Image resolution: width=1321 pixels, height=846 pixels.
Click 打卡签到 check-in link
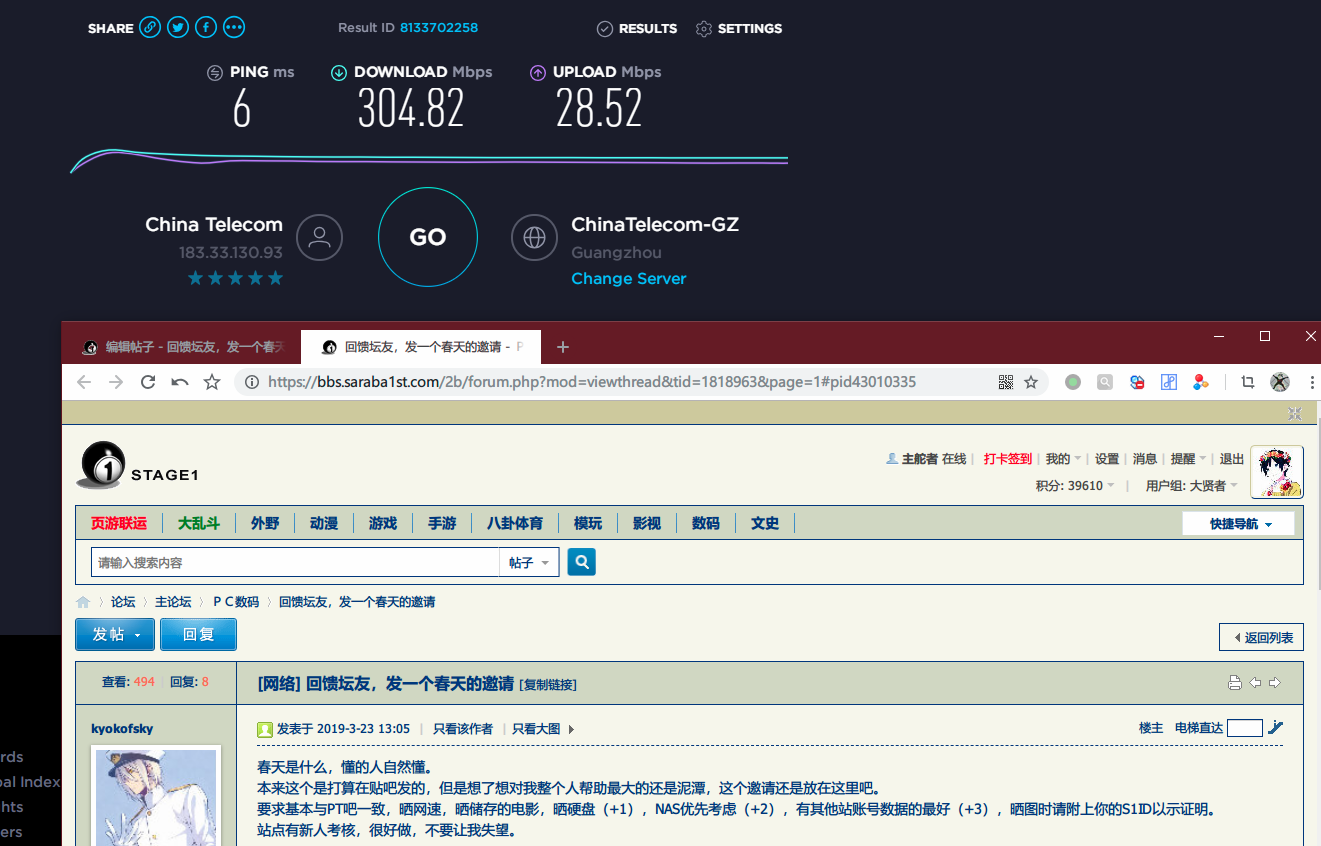(x=1008, y=459)
